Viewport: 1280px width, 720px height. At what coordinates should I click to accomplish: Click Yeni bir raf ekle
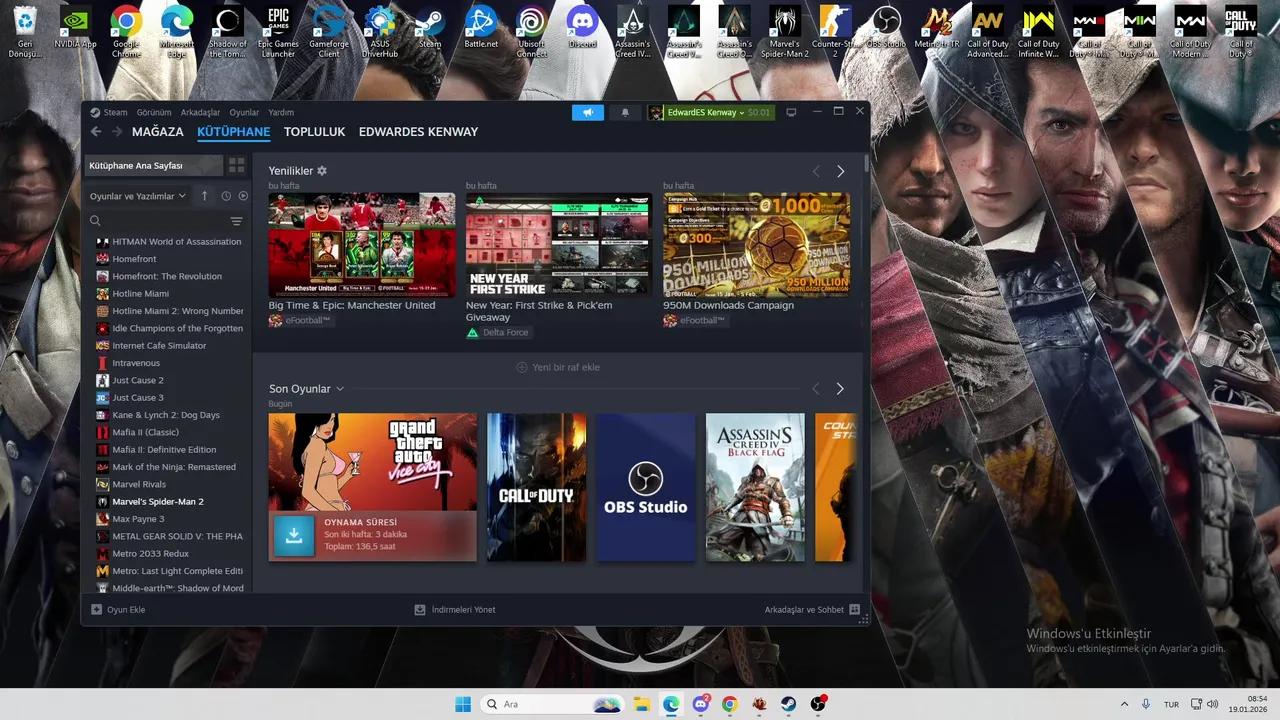(558, 367)
